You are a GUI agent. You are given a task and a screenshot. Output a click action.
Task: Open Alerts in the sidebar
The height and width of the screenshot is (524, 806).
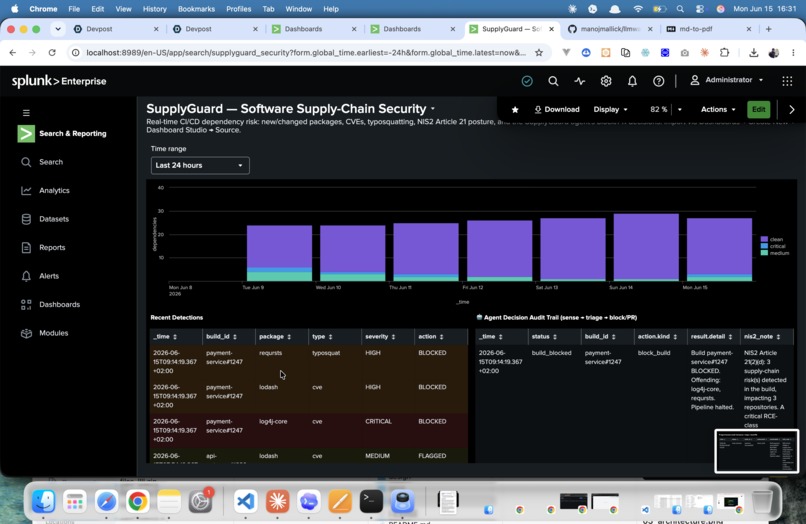point(49,276)
